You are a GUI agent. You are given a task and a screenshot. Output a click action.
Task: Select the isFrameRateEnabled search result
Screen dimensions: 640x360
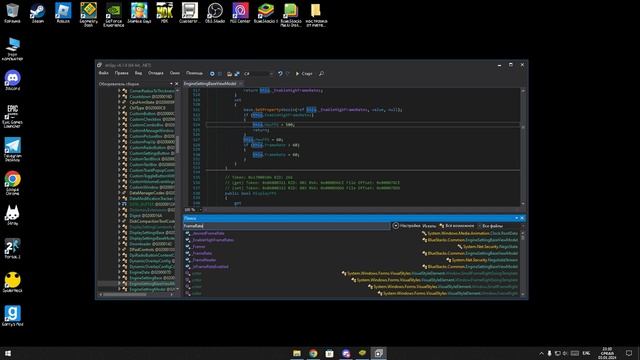(210, 267)
